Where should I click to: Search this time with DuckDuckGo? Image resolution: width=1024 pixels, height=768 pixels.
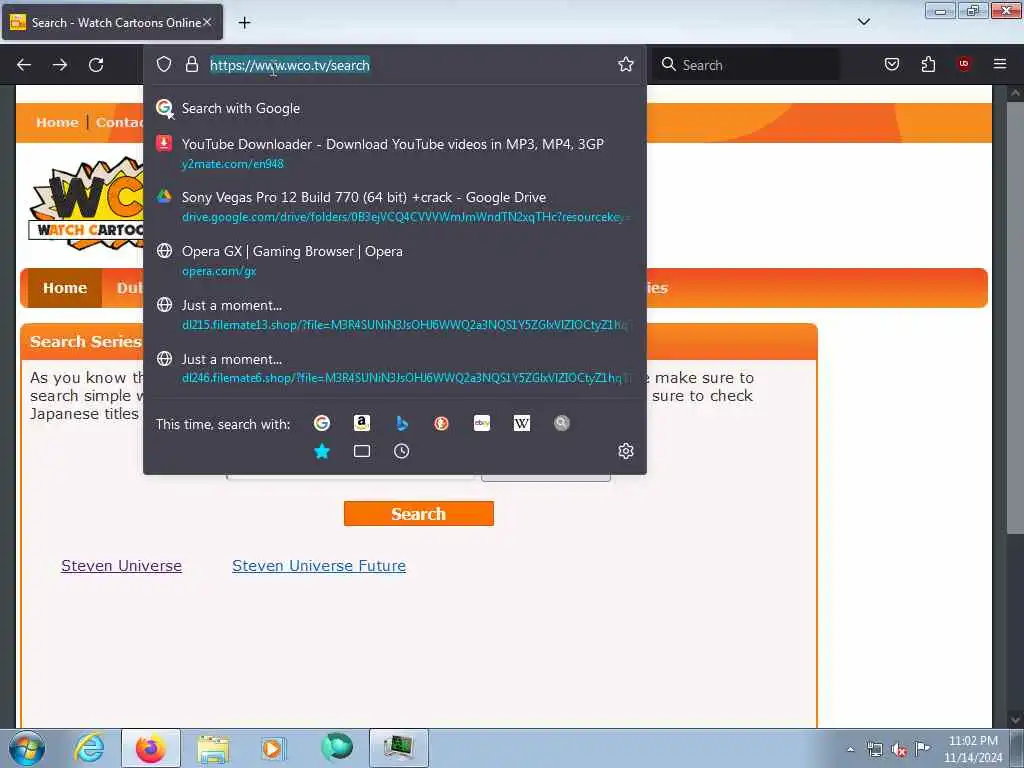[441, 423]
